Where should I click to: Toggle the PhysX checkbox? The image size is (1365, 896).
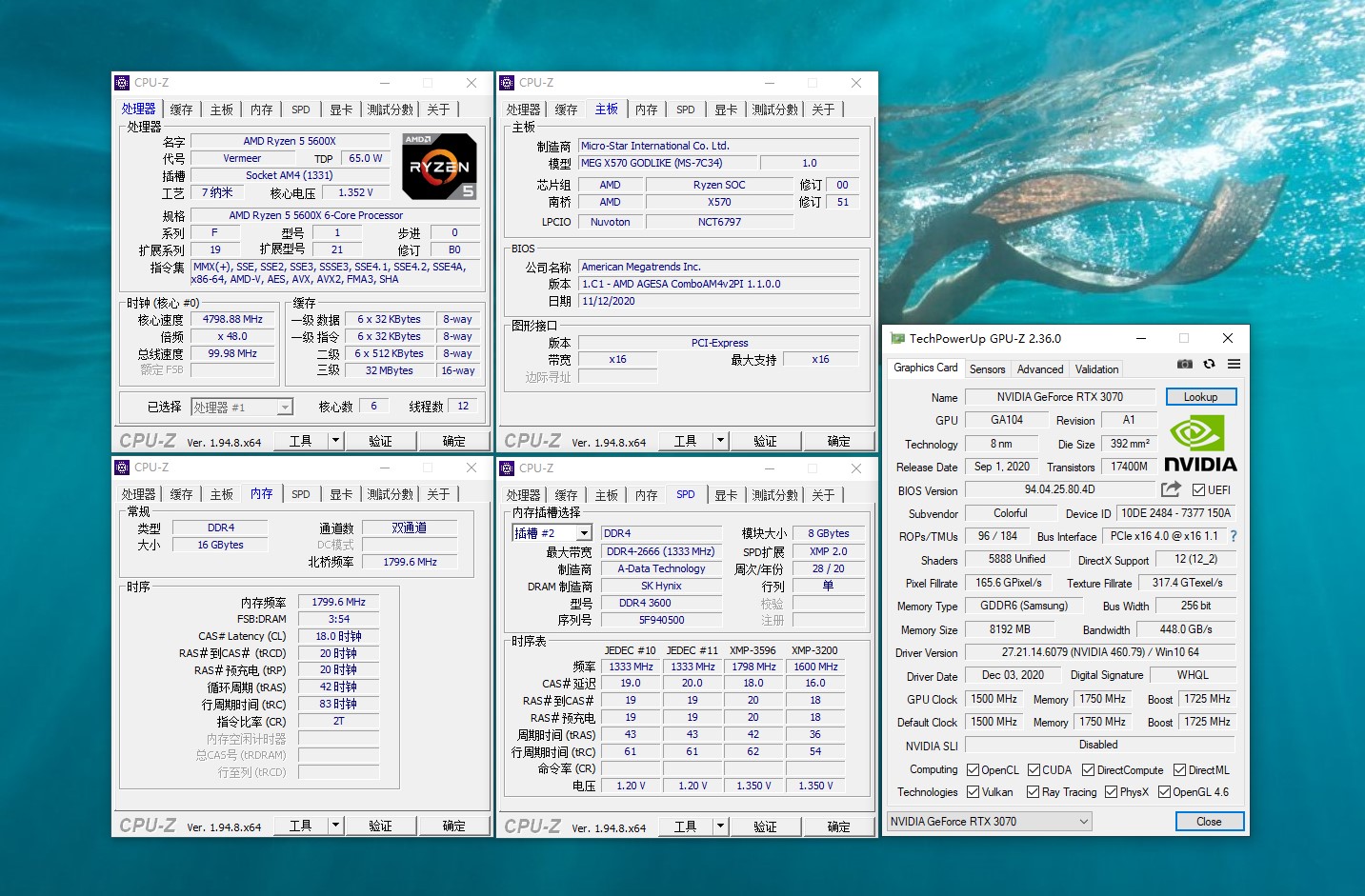point(1111,792)
